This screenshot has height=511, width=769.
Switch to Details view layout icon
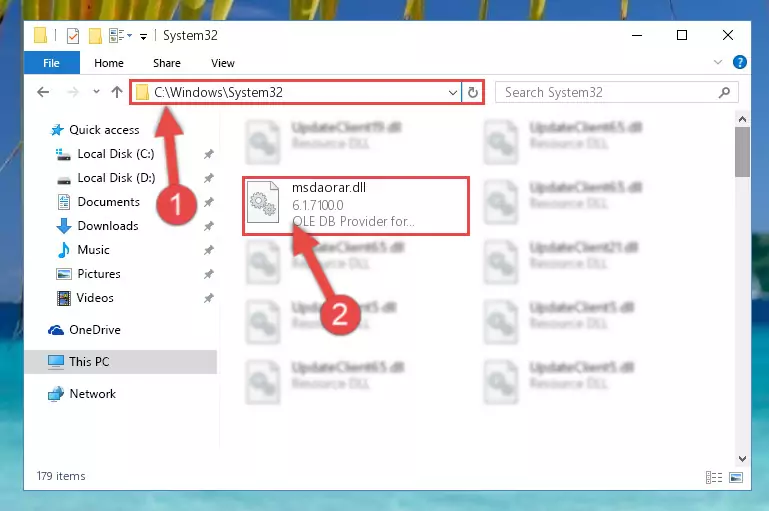coord(714,477)
